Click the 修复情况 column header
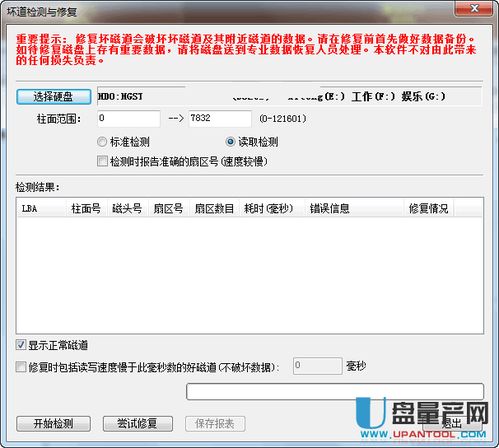Screen dimensions: 499x448 [x=428, y=209]
